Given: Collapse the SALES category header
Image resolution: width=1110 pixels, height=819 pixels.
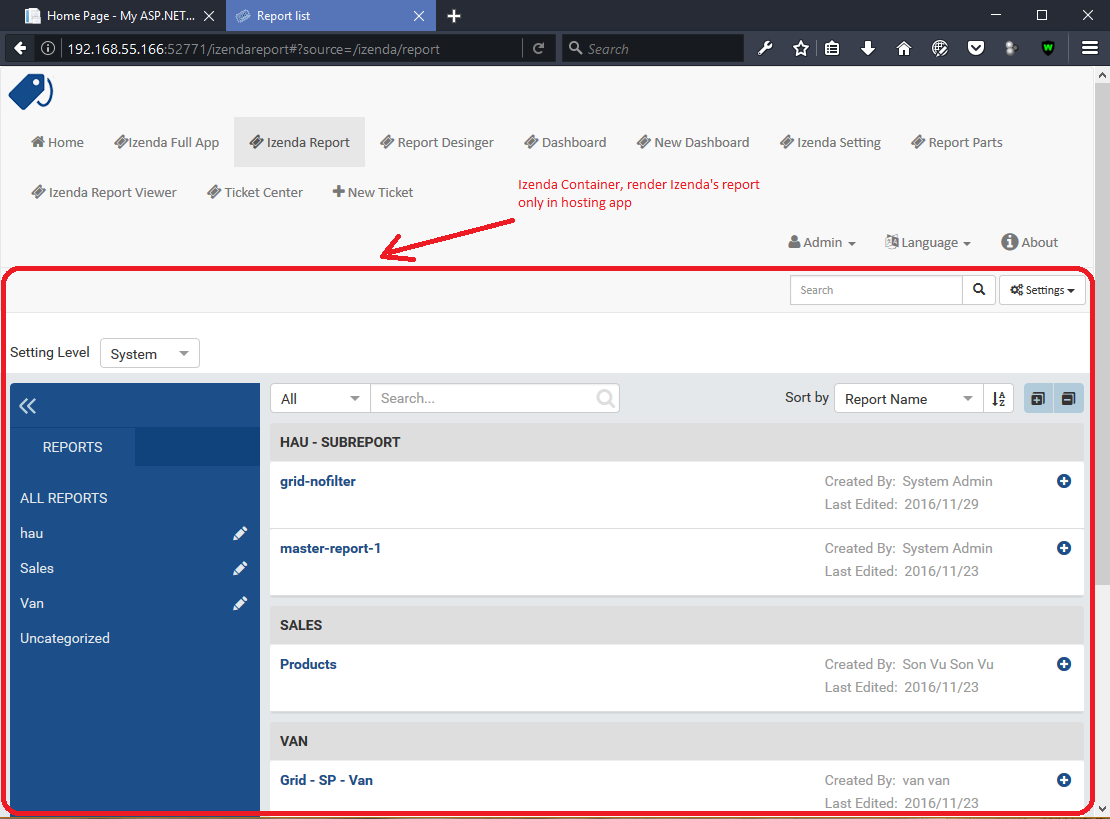Looking at the screenshot, I should click(x=677, y=625).
